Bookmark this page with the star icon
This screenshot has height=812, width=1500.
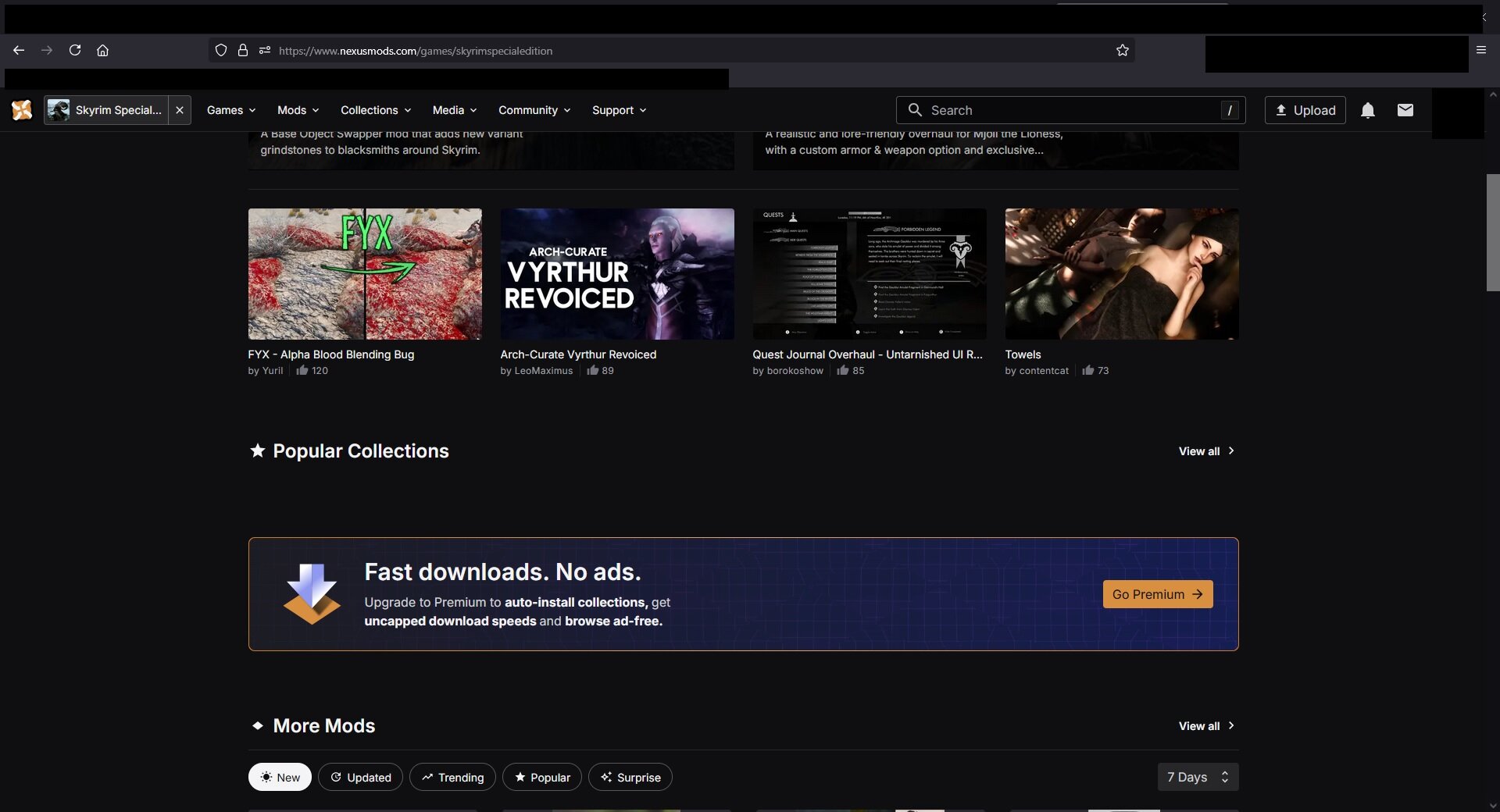[x=1123, y=50]
